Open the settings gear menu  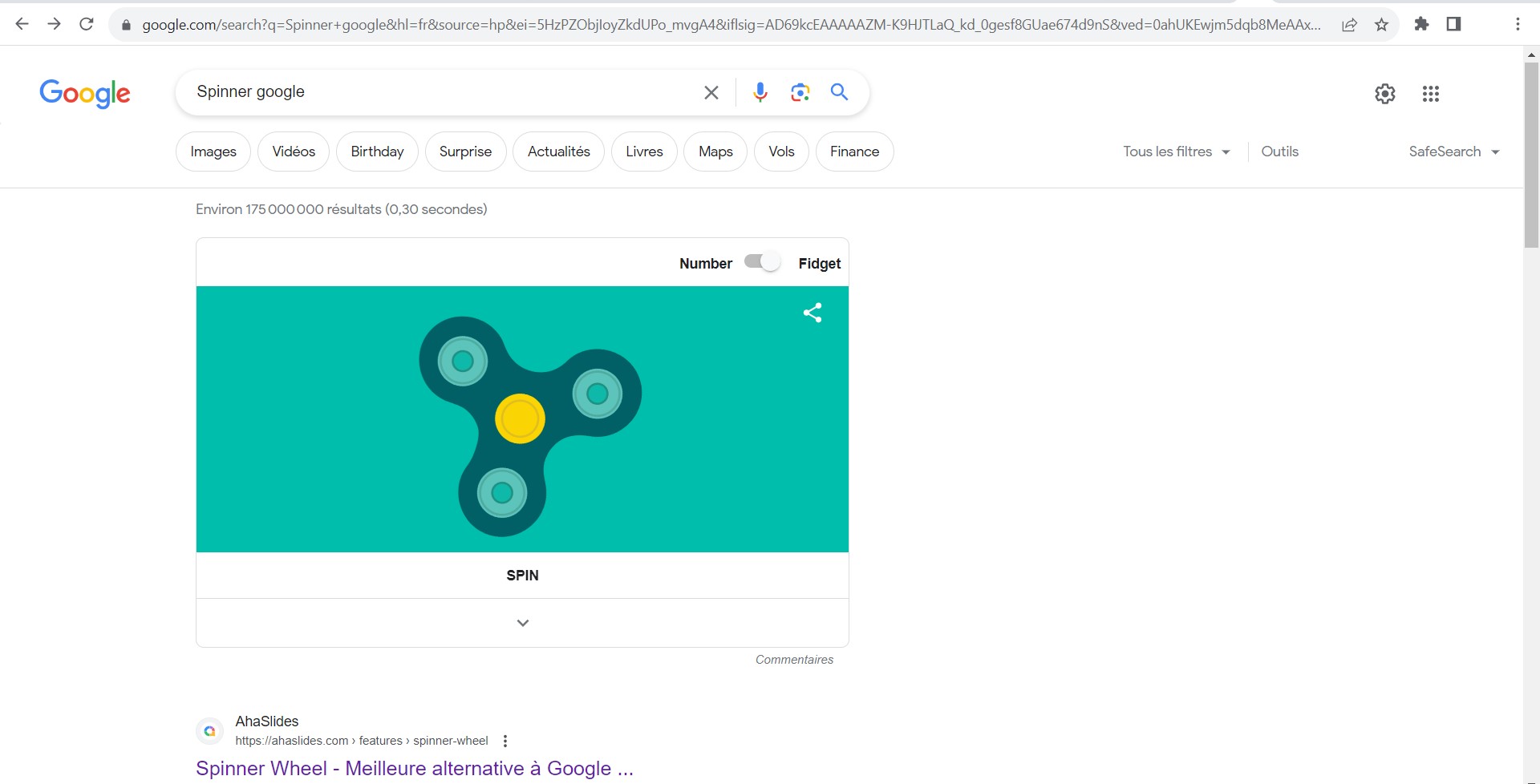1384,94
